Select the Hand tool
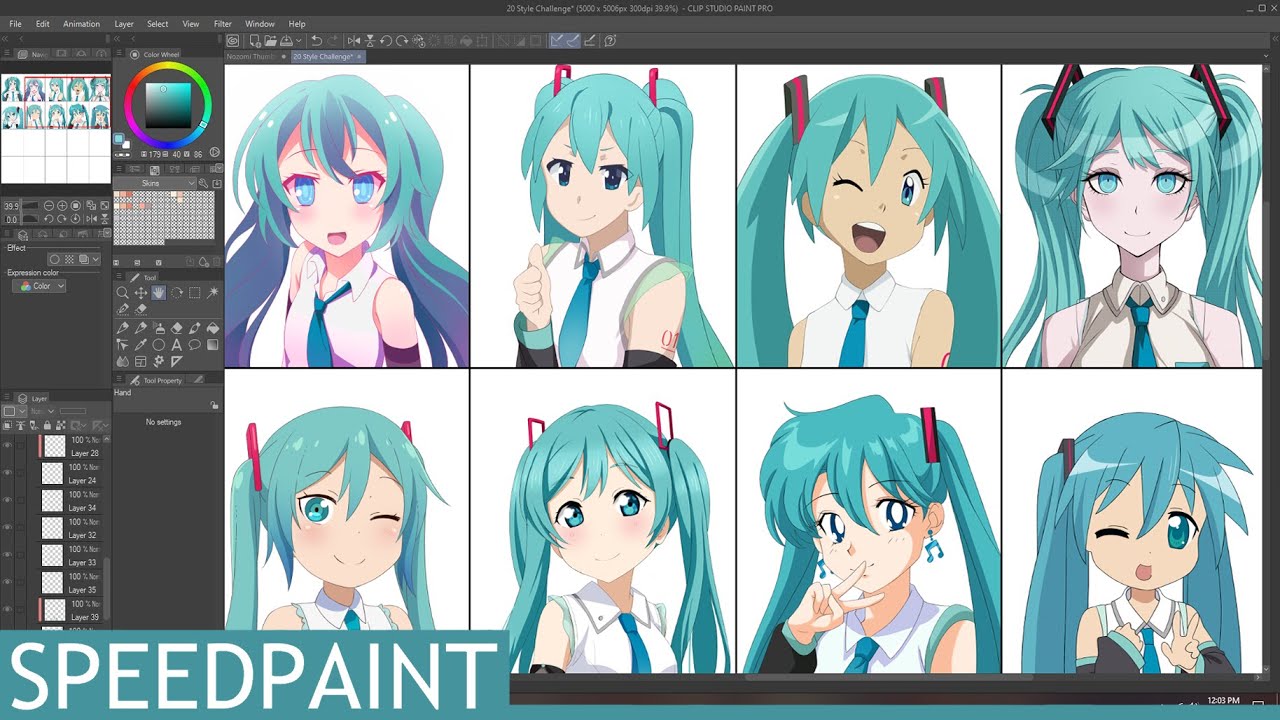 [x=158, y=292]
